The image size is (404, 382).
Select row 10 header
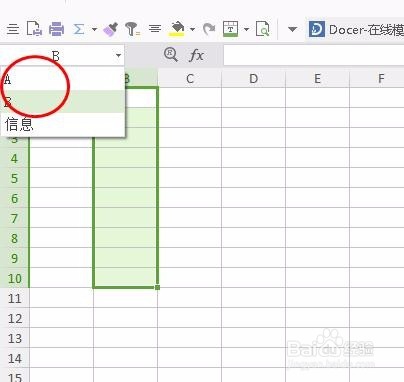click(14, 278)
